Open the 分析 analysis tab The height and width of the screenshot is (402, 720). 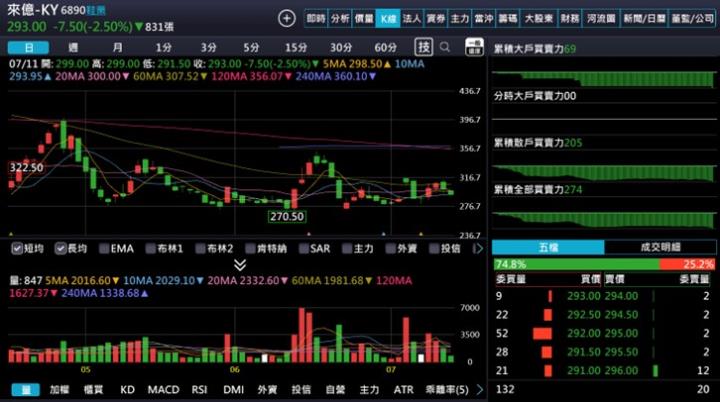click(340, 18)
